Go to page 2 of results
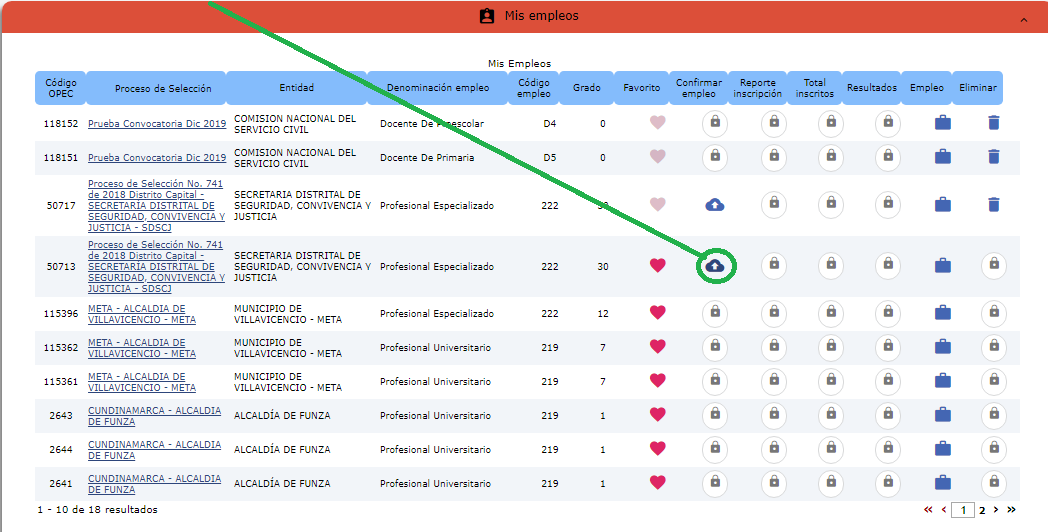This screenshot has width=1048, height=532. [982, 510]
